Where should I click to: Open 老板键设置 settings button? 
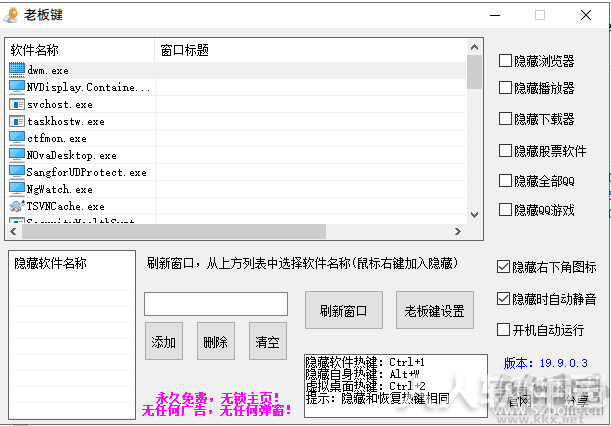click(x=435, y=310)
